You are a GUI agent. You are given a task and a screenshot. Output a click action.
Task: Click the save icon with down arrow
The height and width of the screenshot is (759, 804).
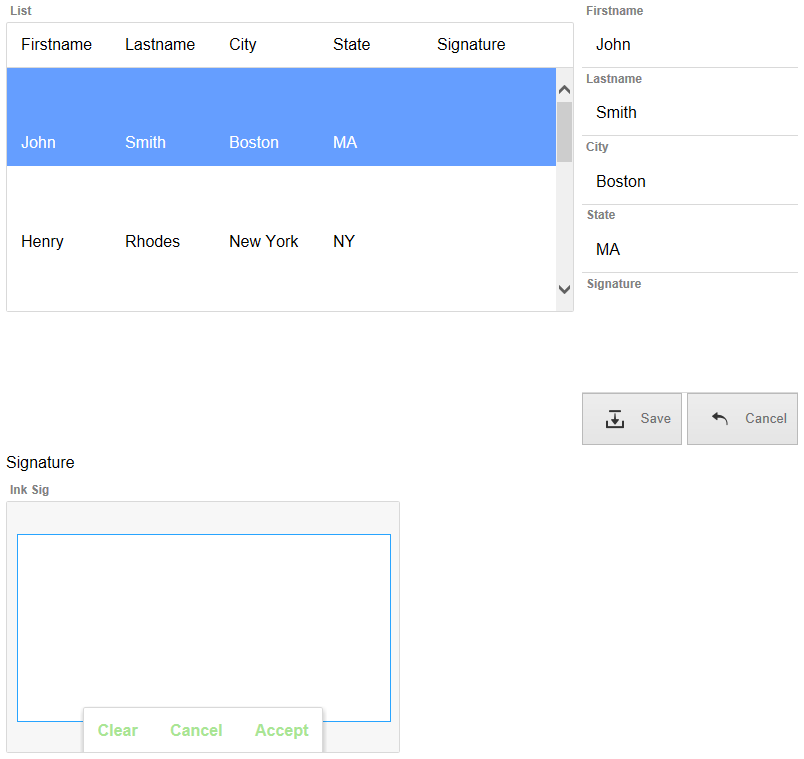tap(614, 418)
